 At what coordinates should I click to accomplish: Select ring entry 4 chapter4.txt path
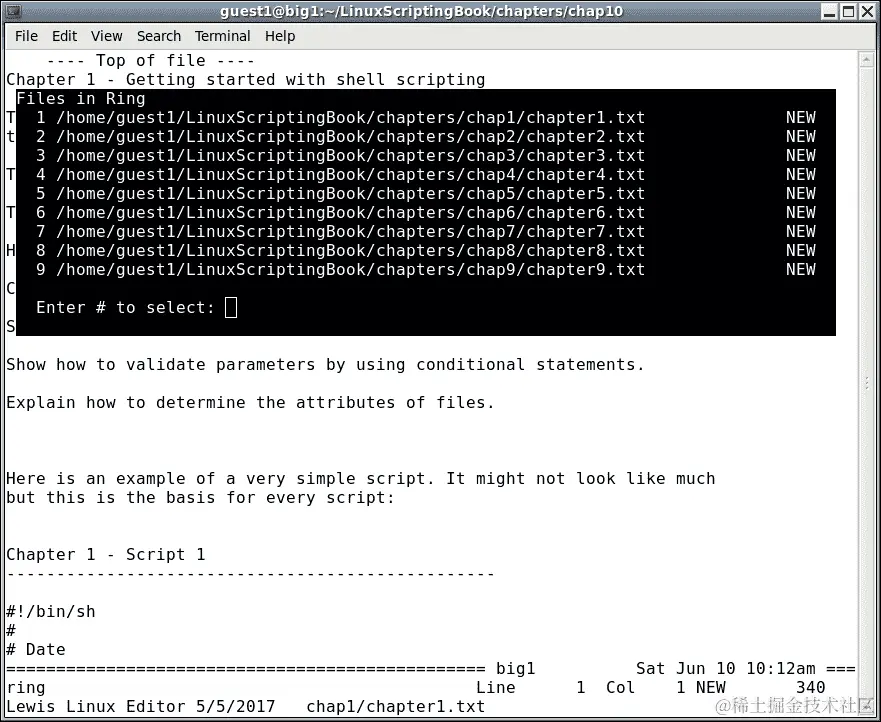tap(350, 175)
